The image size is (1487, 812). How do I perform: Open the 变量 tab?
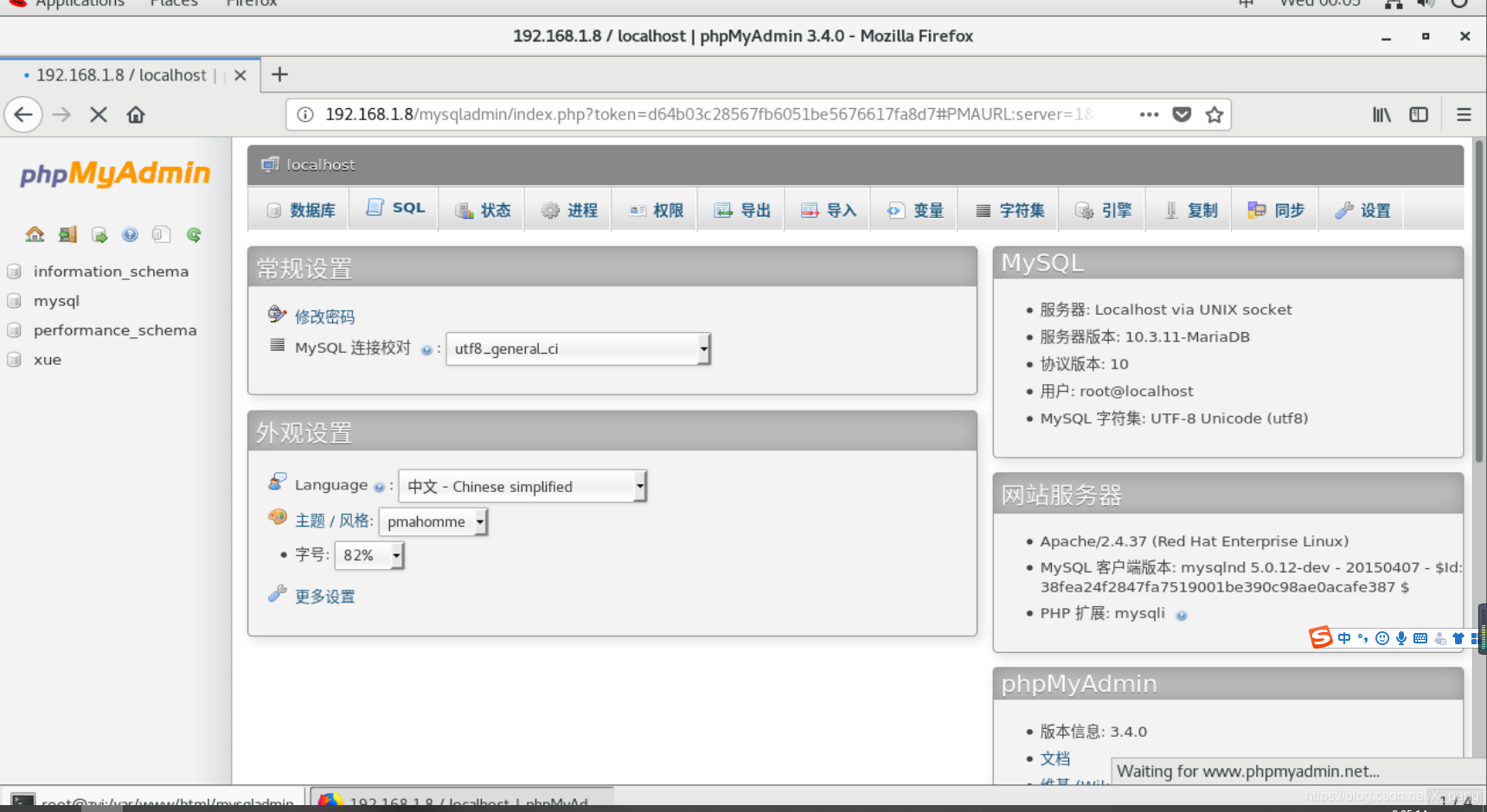pyautogui.click(x=914, y=210)
